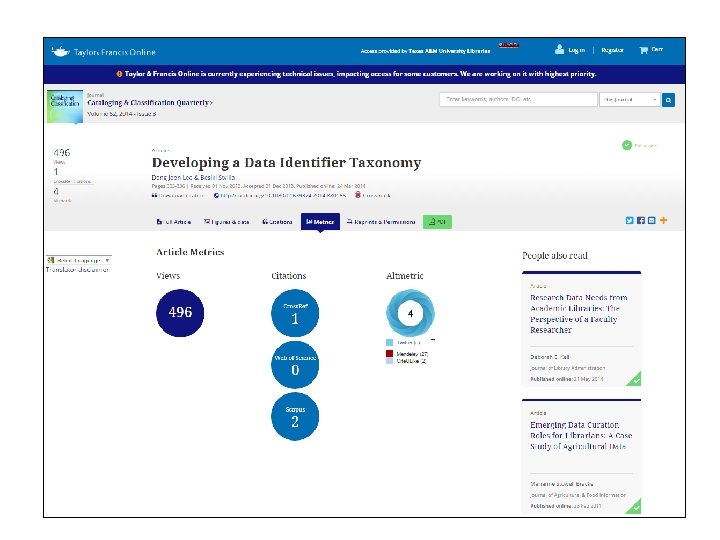This screenshot has height=540, width=720.
Task: Share article via Facebook icon
Action: [641, 220]
